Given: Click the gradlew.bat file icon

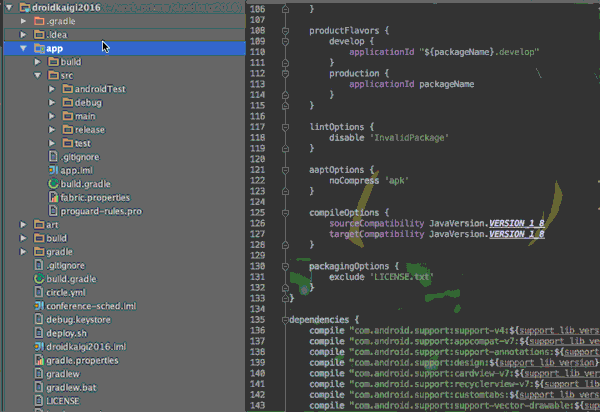Looking at the screenshot, I should coord(39,387).
